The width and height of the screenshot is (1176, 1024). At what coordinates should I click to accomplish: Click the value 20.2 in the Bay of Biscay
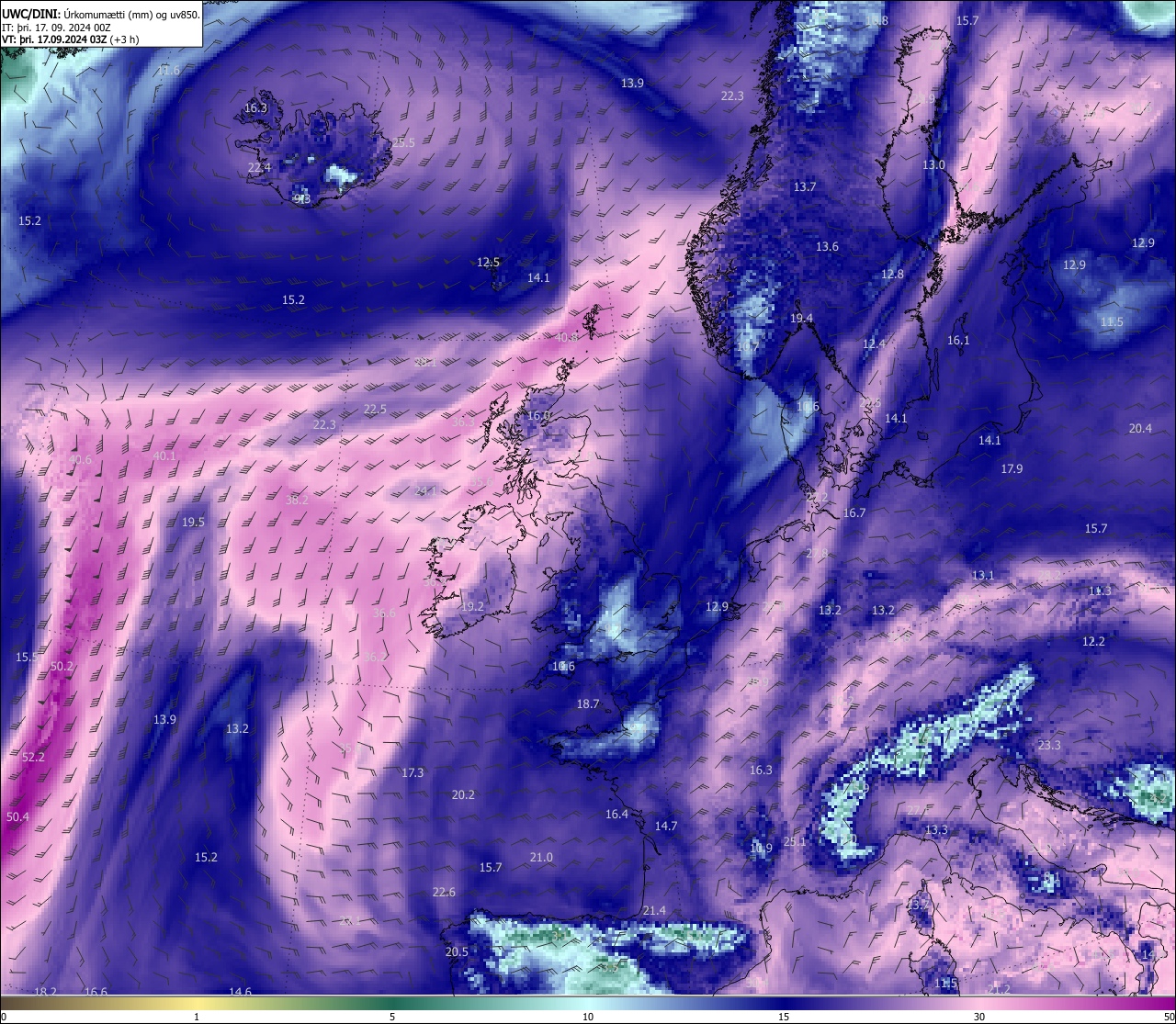[x=463, y=794]
